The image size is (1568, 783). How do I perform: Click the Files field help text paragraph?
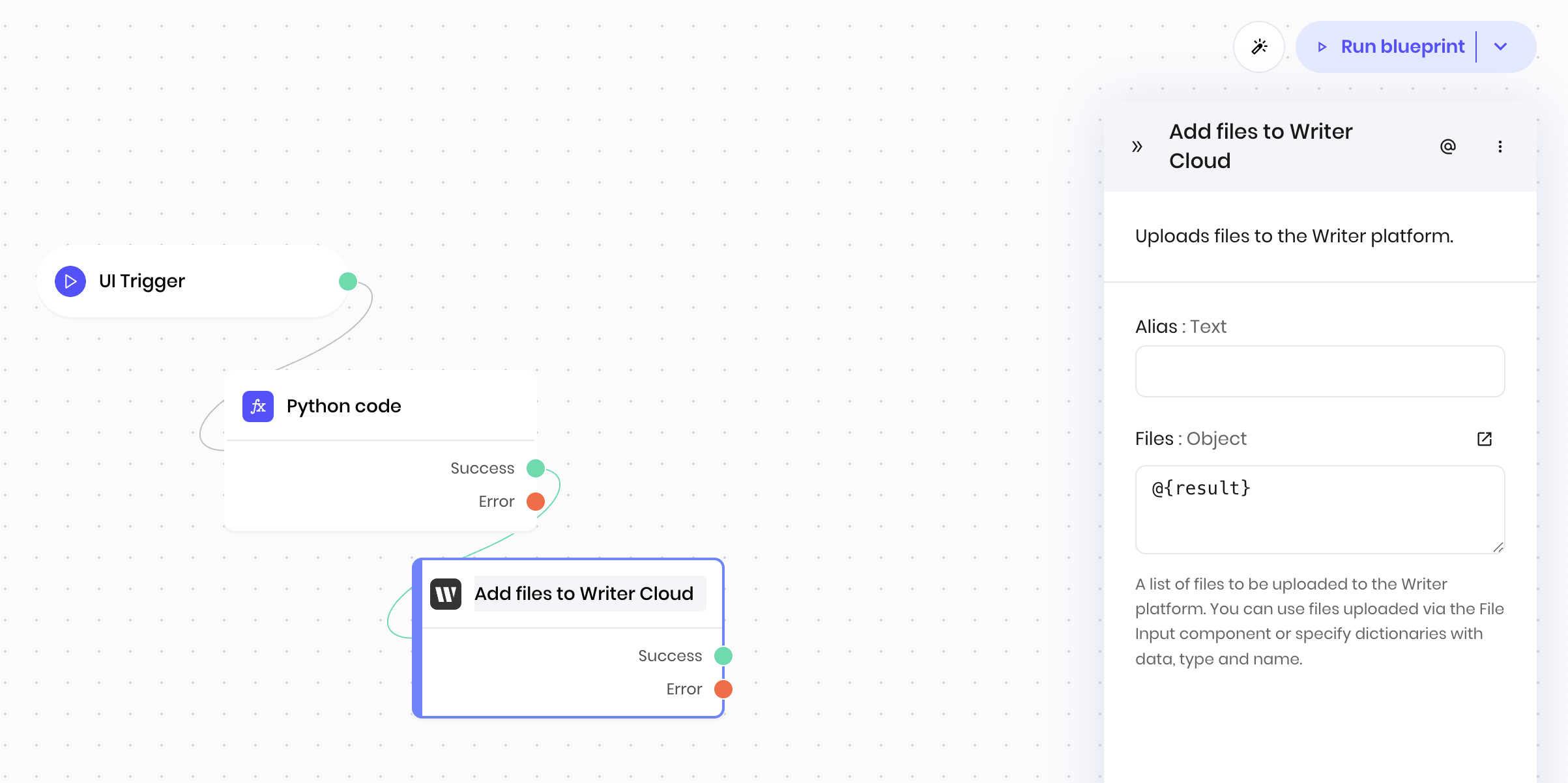pos(1319,621)
